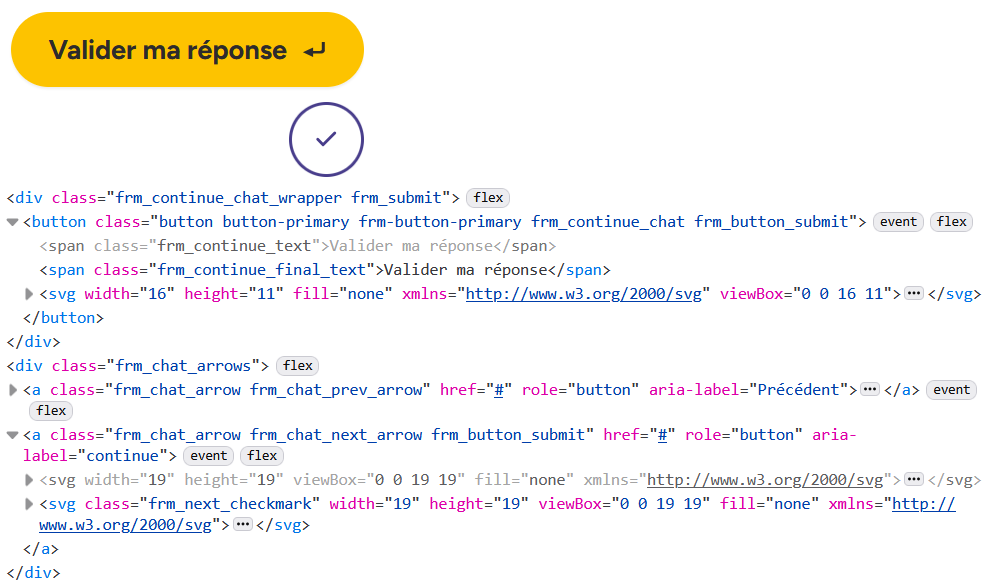Select the last closing </div> line
This screenshot has width=986, height=583.
coord(33,573)
